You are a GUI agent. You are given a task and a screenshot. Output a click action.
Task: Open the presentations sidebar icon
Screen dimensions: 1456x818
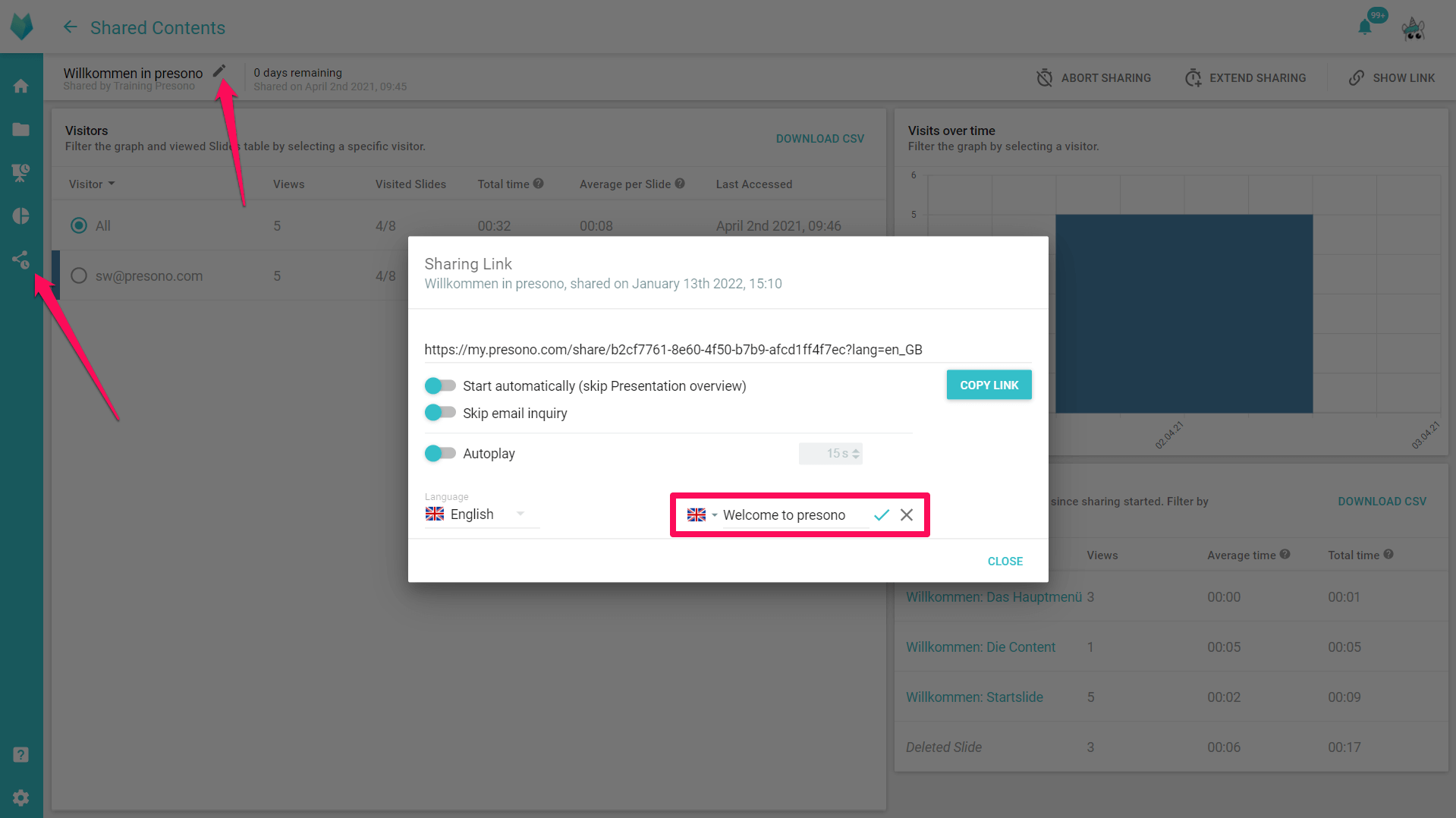tap(21, 173)
